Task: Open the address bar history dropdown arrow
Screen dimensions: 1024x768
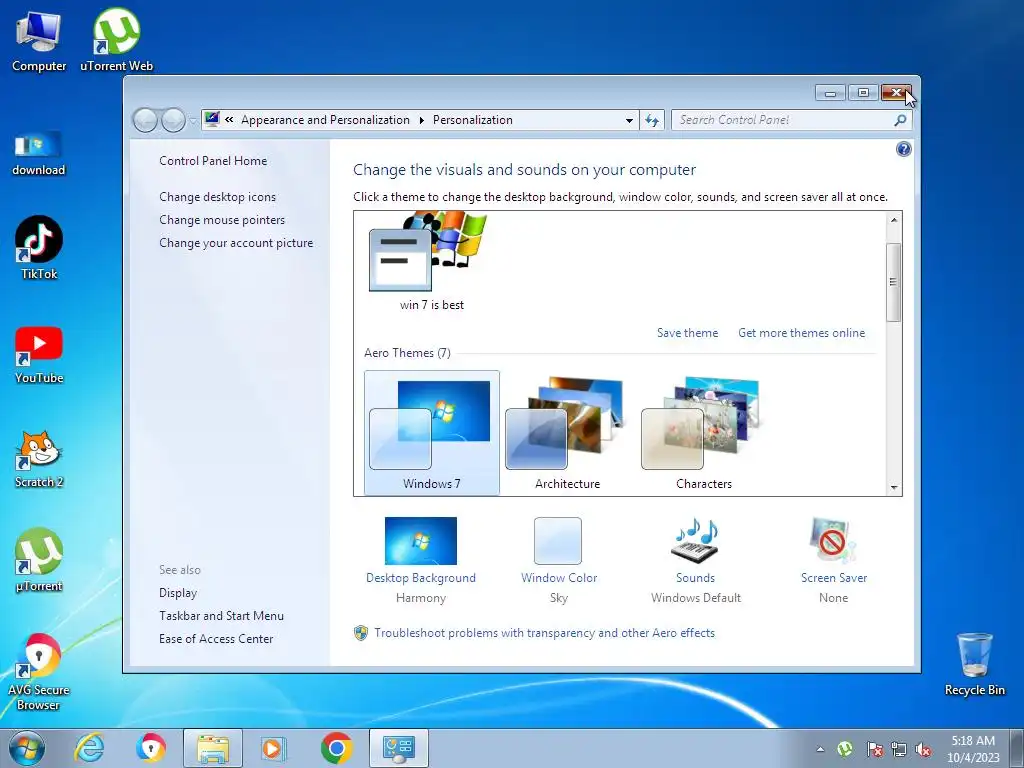Action: pos(629,120)
